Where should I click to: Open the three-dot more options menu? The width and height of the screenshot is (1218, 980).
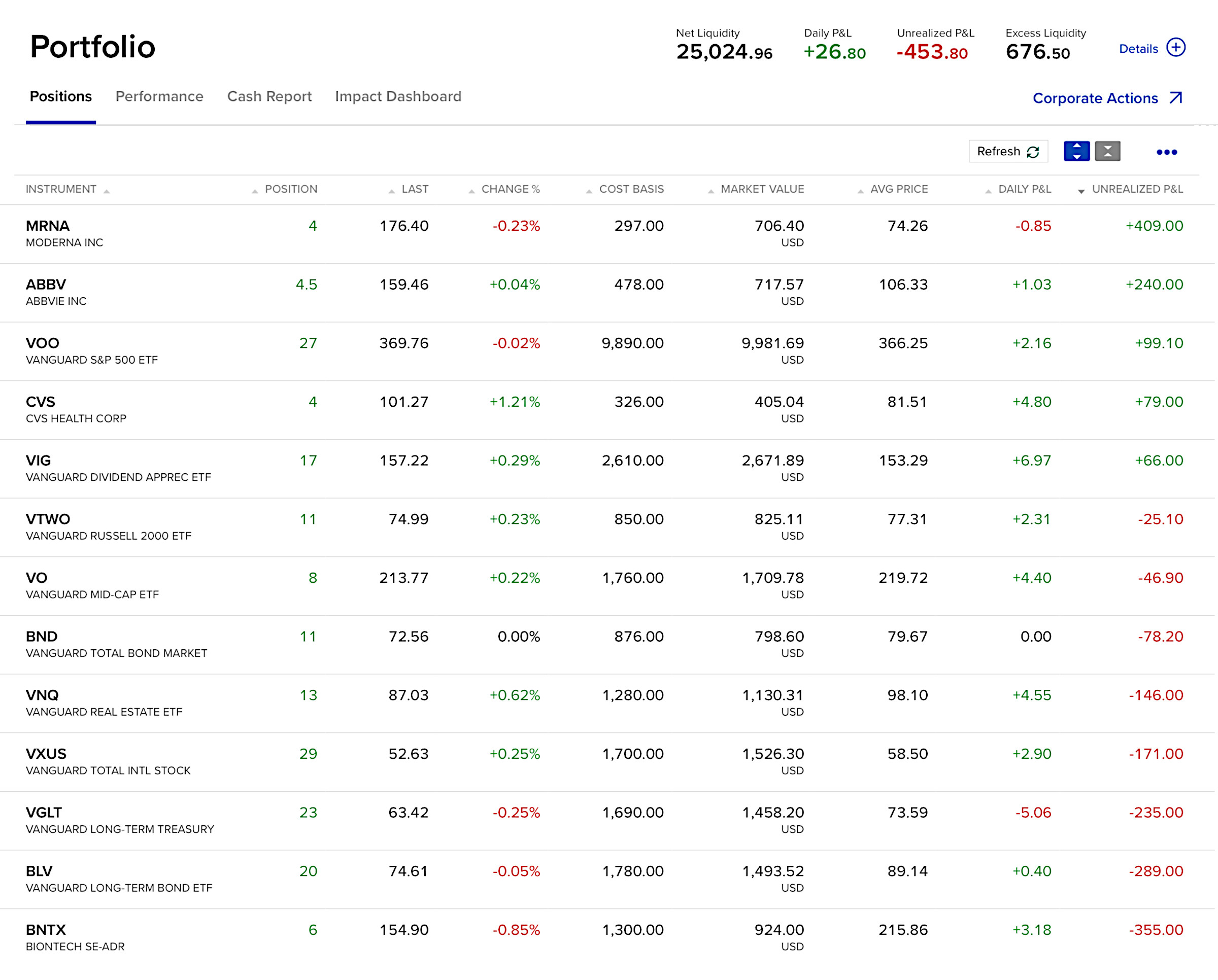click(1167, 152)
